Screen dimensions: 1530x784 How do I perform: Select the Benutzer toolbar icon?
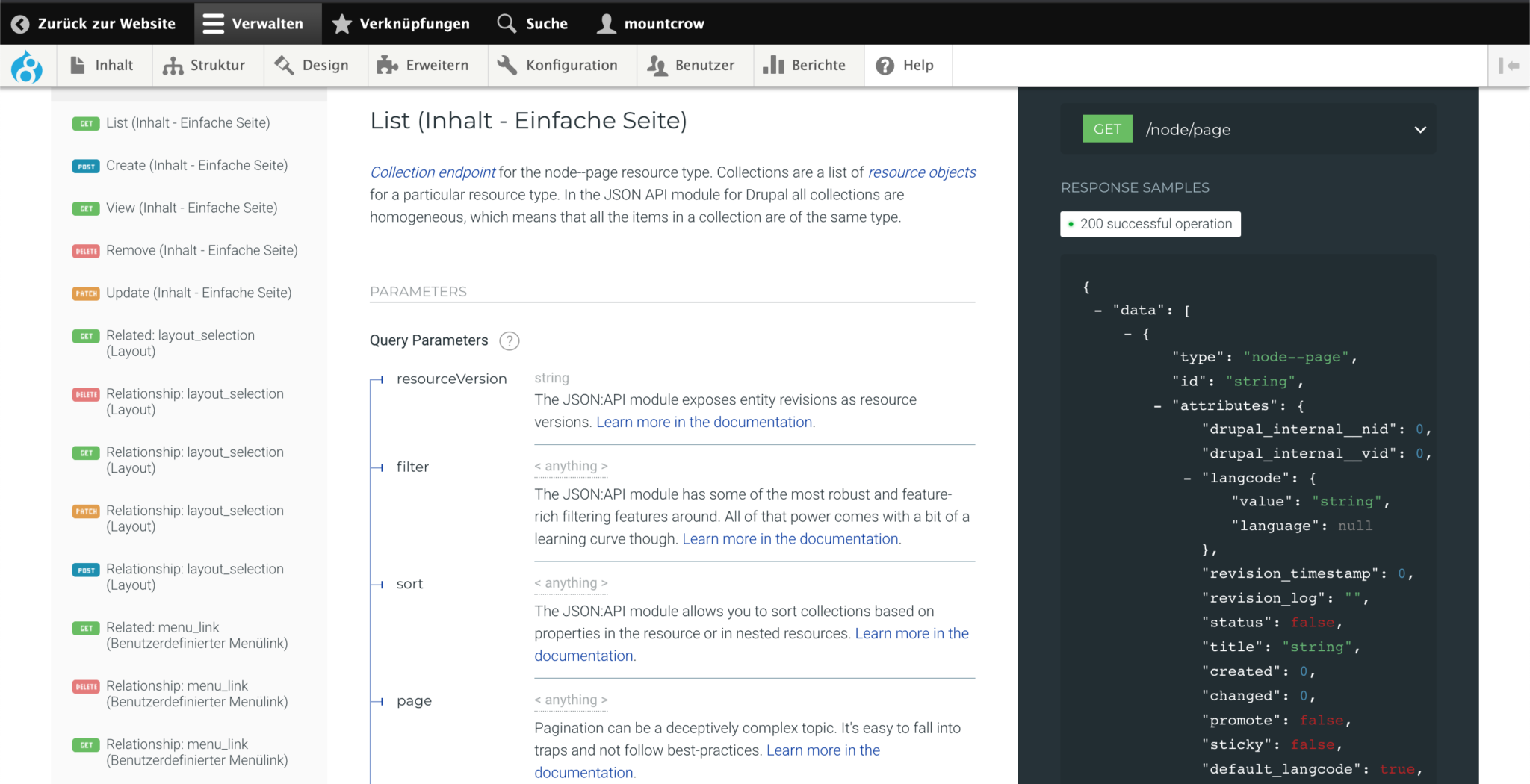[657, 65]
